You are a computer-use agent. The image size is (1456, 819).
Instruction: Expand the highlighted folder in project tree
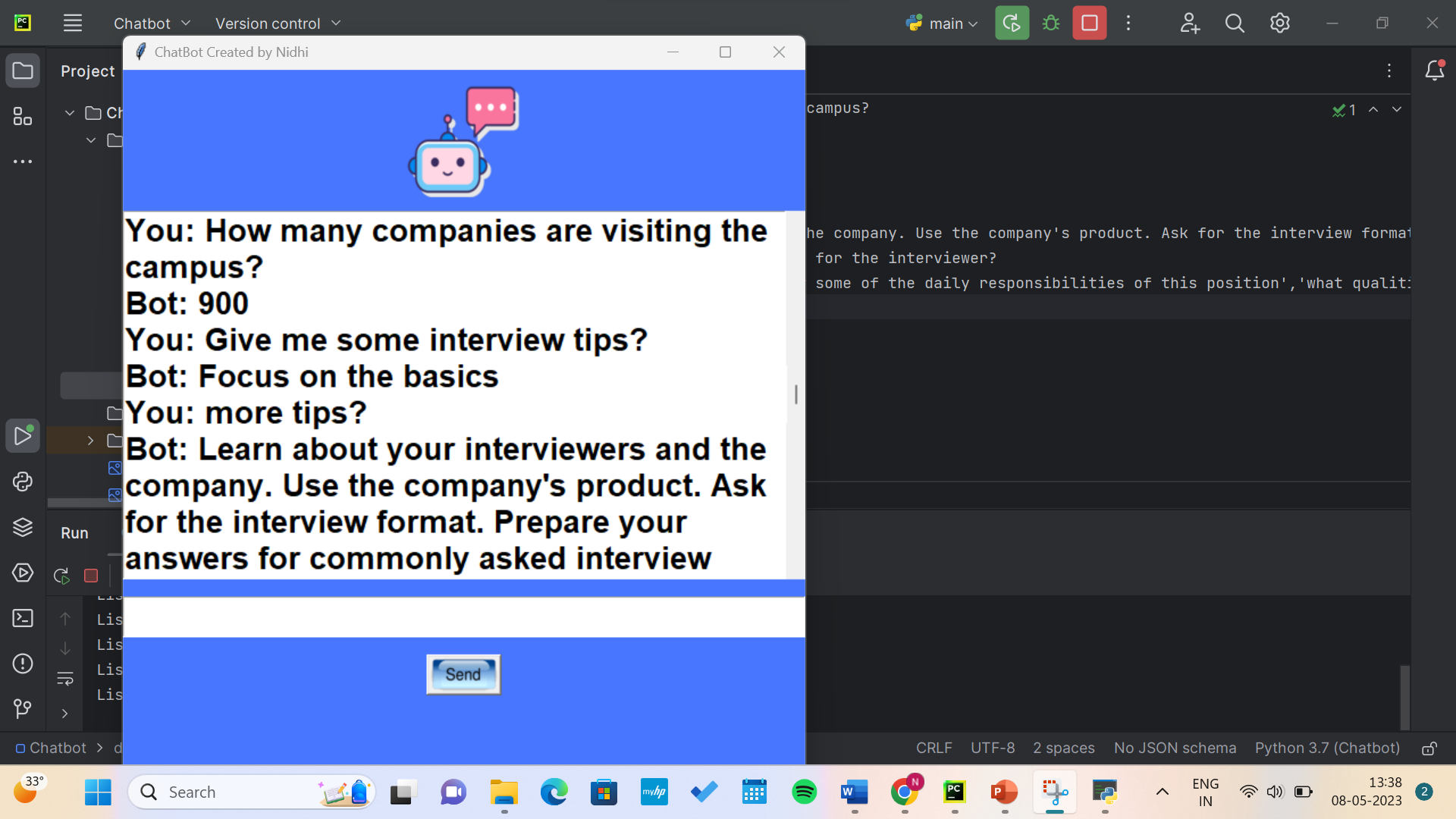point(91,441)
